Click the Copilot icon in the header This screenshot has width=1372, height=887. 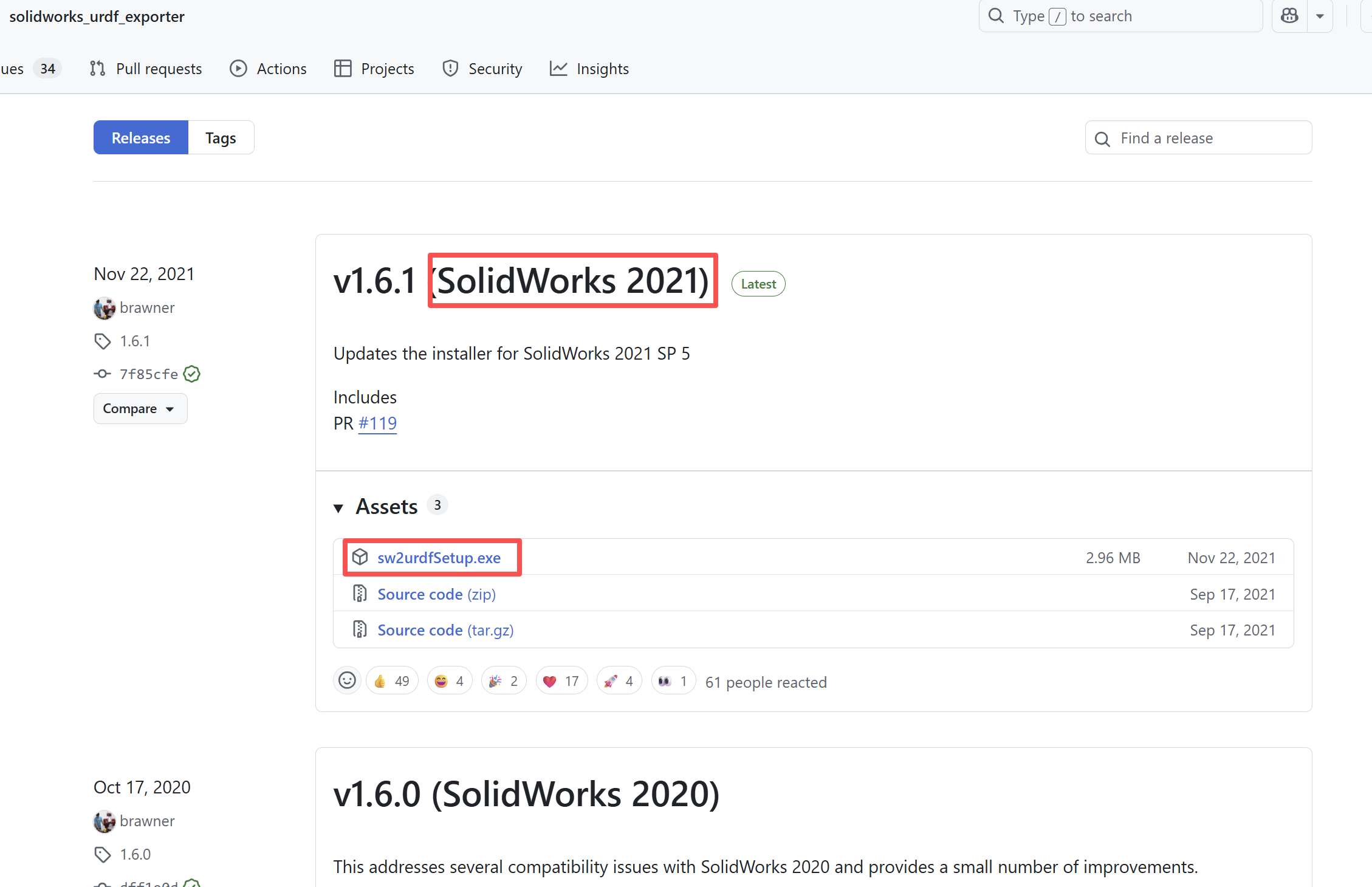click(x=1289, y=15)
